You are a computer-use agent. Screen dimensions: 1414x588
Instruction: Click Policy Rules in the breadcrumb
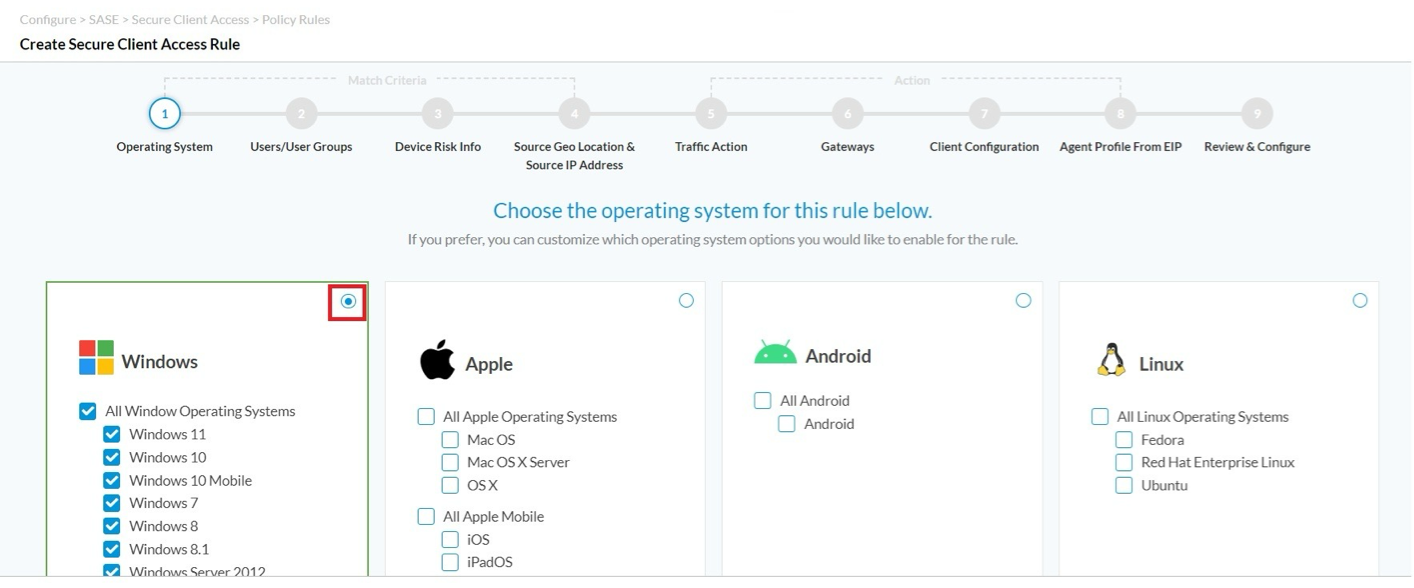point(296,19)
